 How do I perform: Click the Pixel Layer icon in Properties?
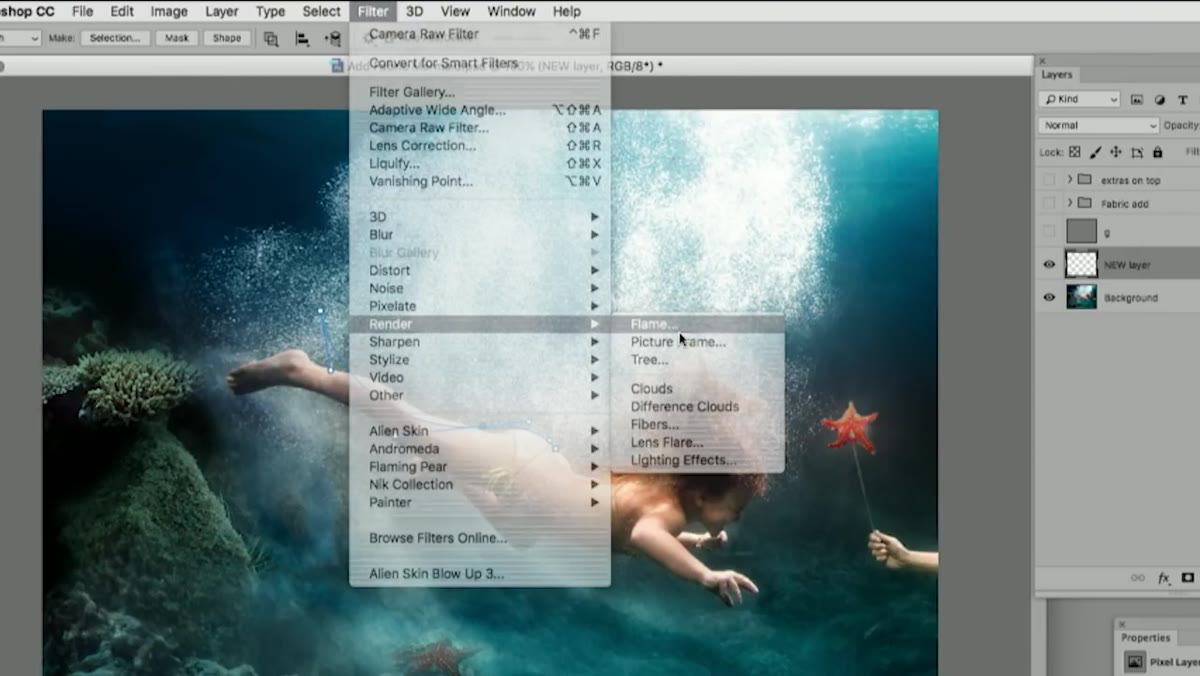tap(1135, 661)
